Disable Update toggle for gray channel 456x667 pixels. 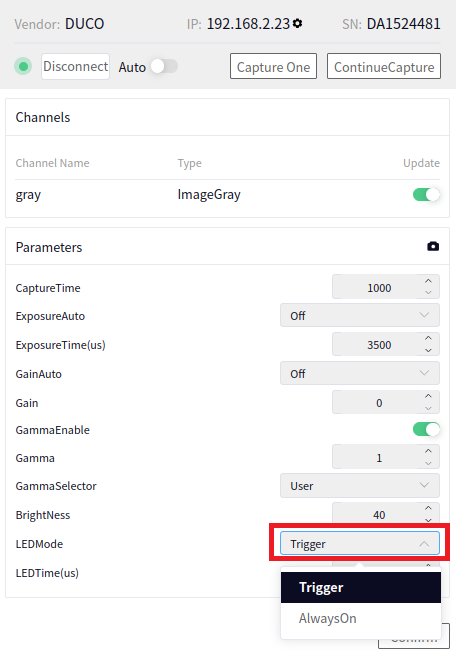tap(426, 194)
